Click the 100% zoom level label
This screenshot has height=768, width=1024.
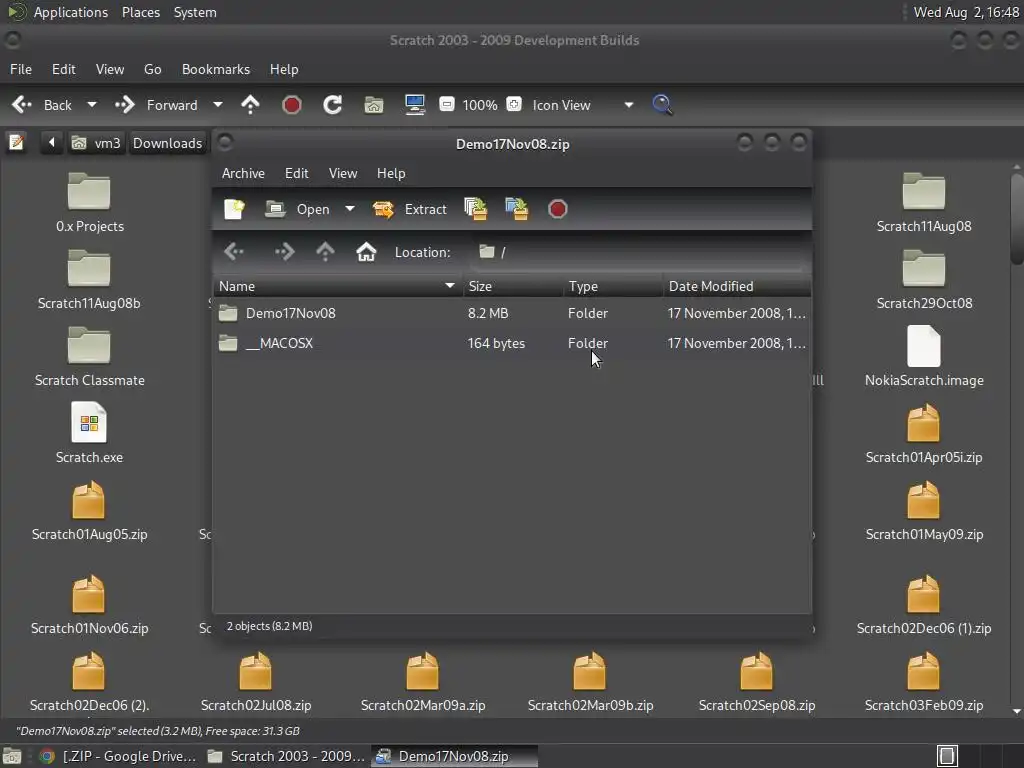(x=480, y=105)
